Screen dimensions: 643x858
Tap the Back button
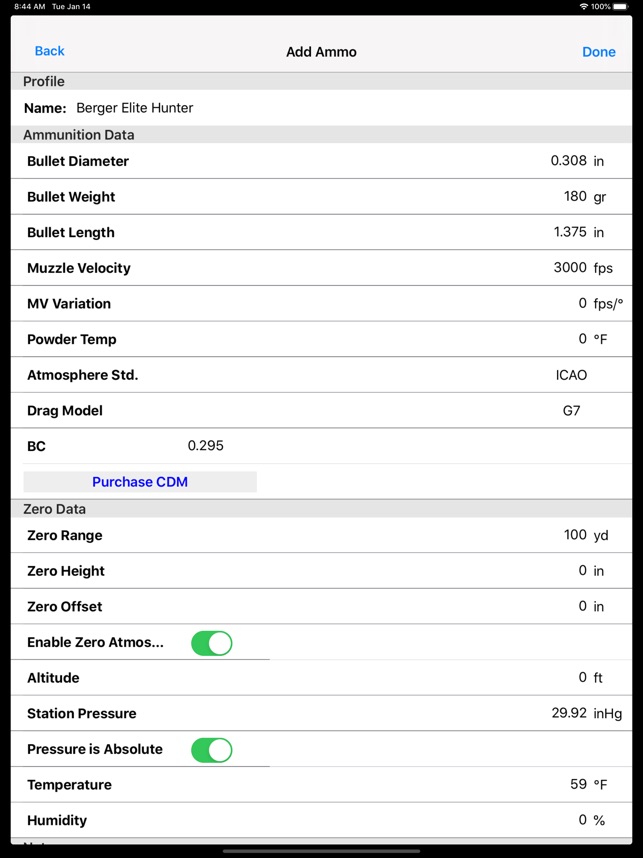[x=49, y=51]
